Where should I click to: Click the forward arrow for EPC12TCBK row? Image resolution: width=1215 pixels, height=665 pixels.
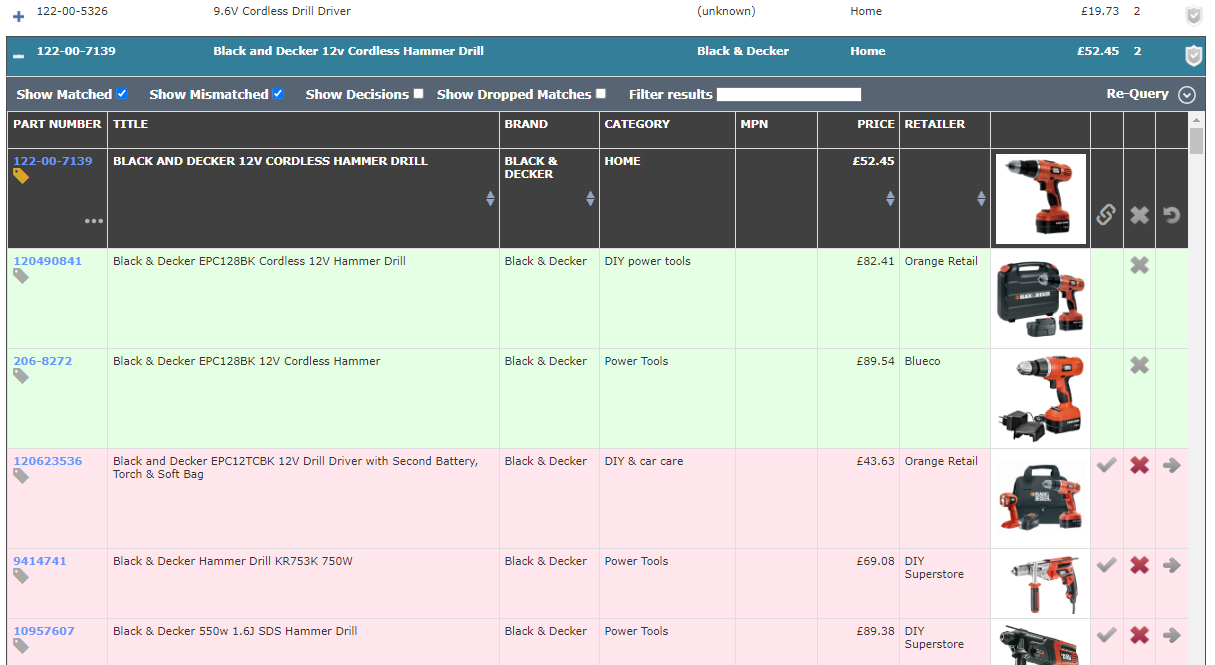pyautogui.click(x=1172, y=465)
